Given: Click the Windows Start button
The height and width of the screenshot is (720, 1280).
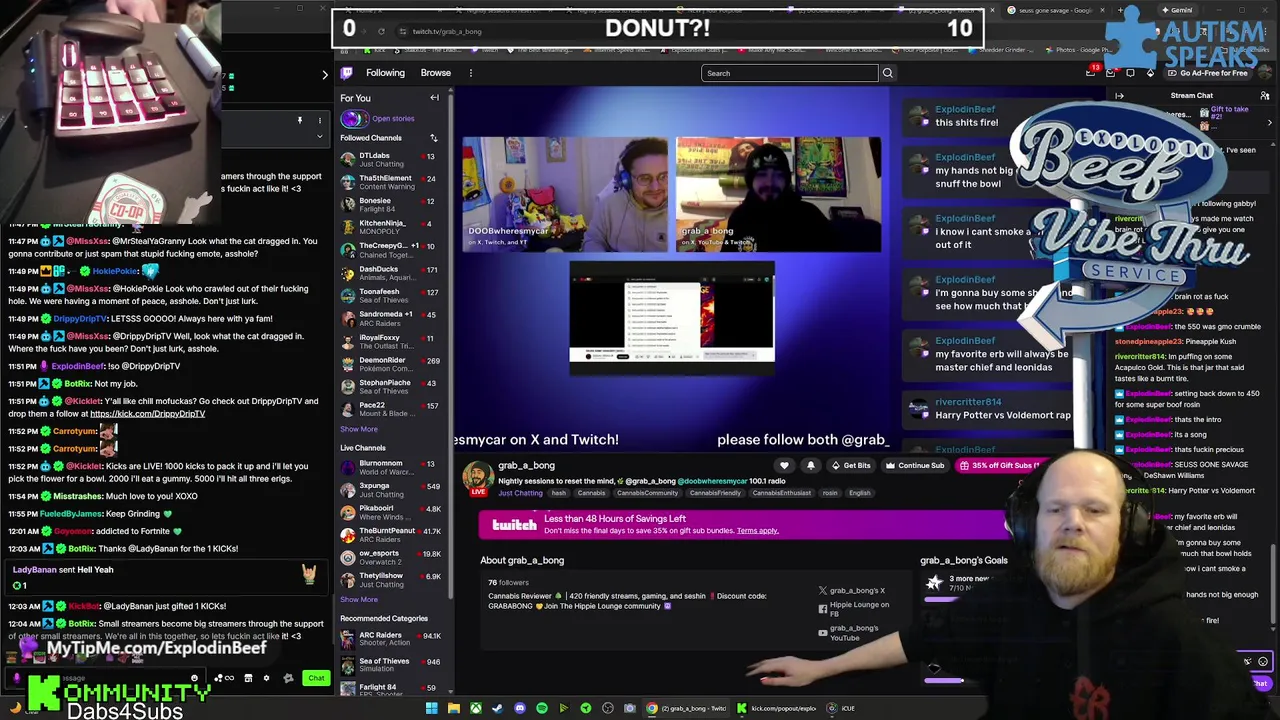Looking at the screenshot, I should coord(431,708).
